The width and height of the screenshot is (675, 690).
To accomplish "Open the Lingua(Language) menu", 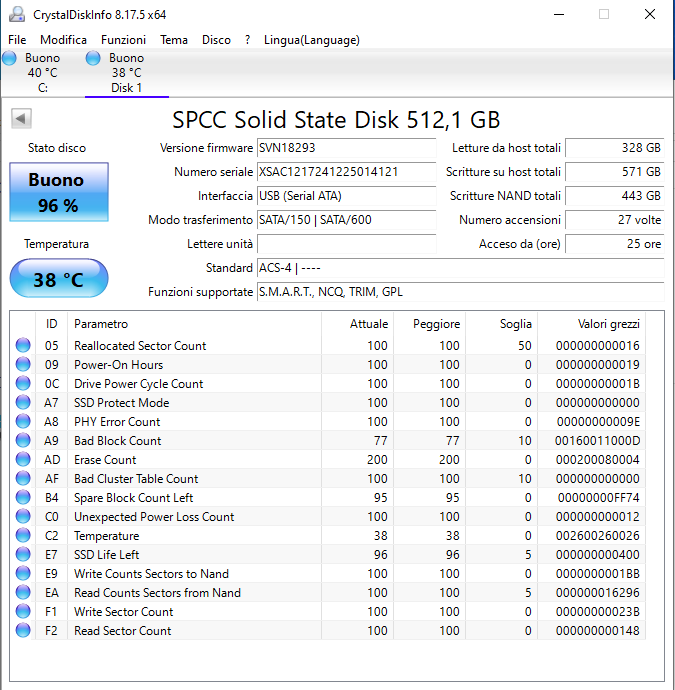I will pyautogui.click(x=311, y=40).
